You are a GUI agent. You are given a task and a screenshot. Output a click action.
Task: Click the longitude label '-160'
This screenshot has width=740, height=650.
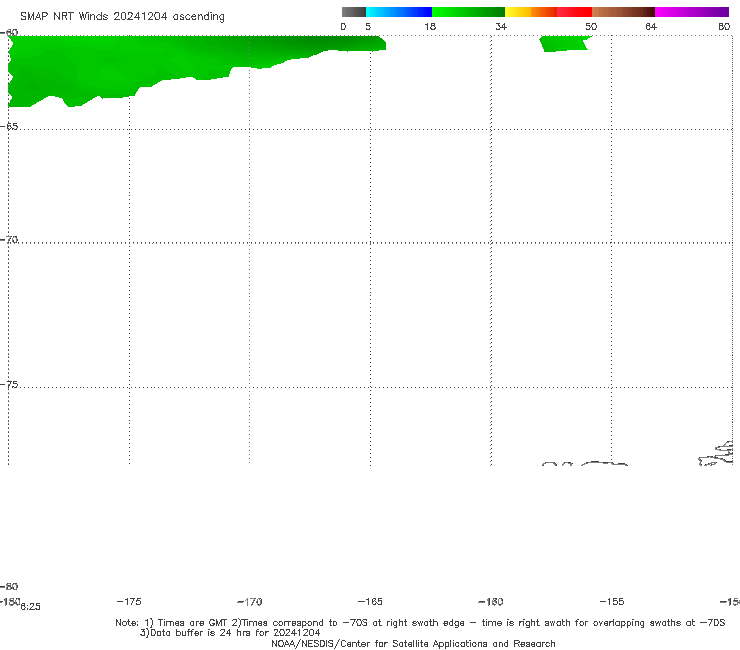click(491, 602)
